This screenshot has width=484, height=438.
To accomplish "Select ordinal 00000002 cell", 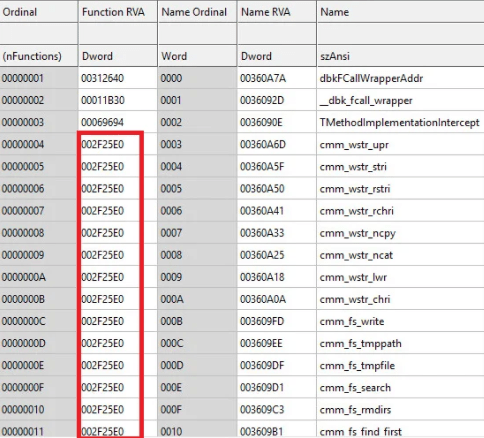I will click(x=39, y=100).
